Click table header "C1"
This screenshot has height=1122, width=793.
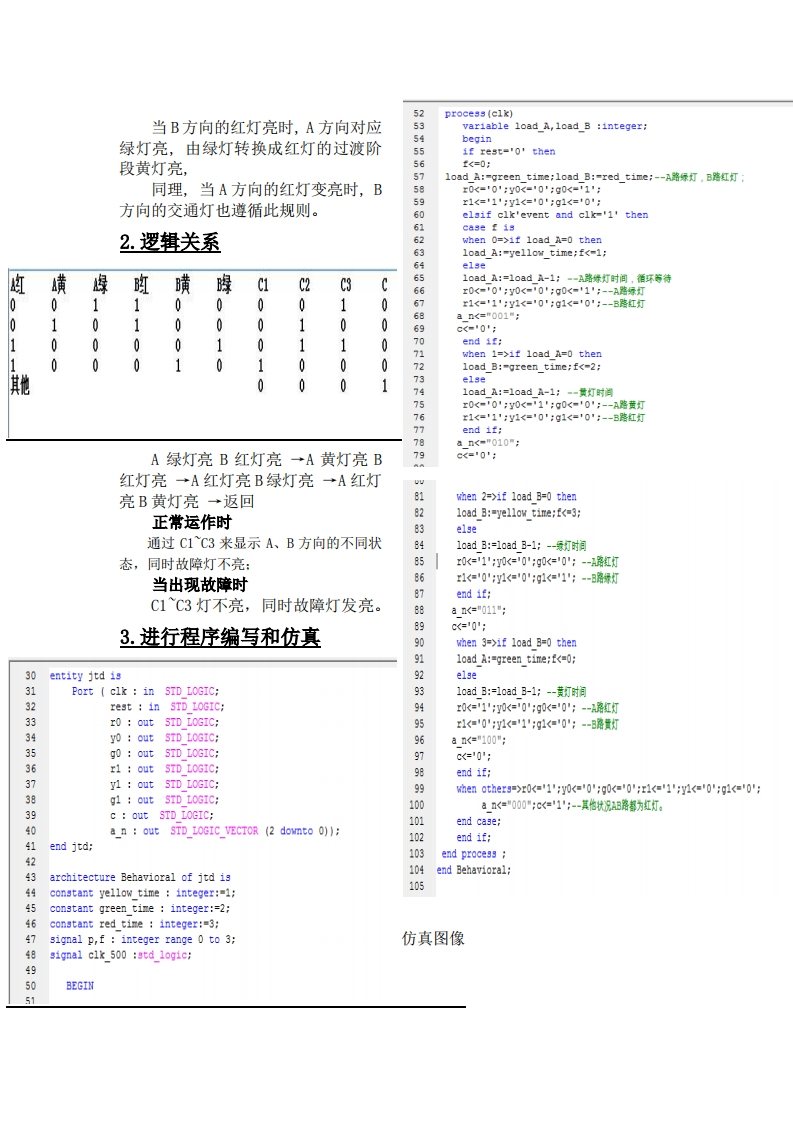click(x=263, y=285)
